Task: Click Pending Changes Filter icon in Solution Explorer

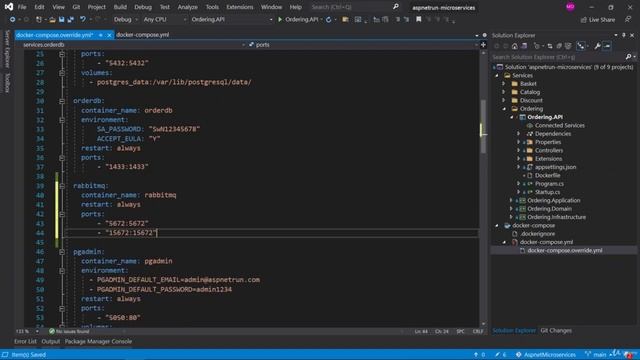Action: [x=537, y=46]
